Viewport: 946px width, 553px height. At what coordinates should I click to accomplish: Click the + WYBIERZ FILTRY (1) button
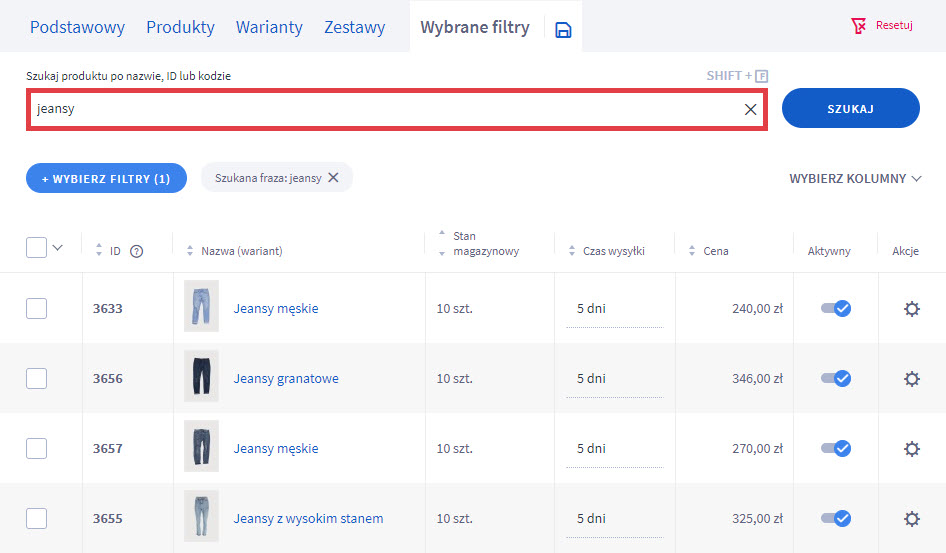click(x=106, y=179)
